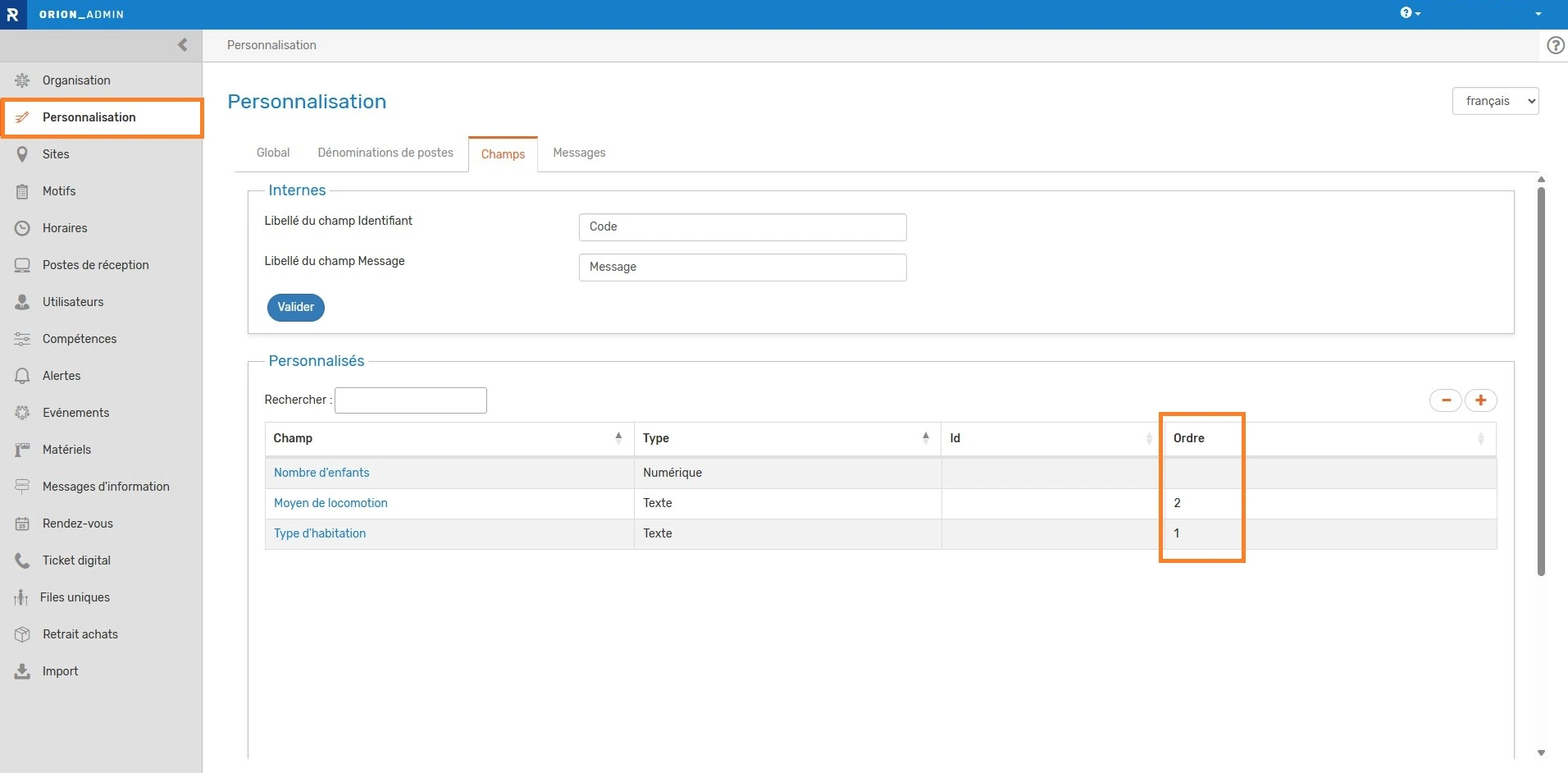Open the language dropdown showing français
The image size is (1568, 773).
[1494, 101]
